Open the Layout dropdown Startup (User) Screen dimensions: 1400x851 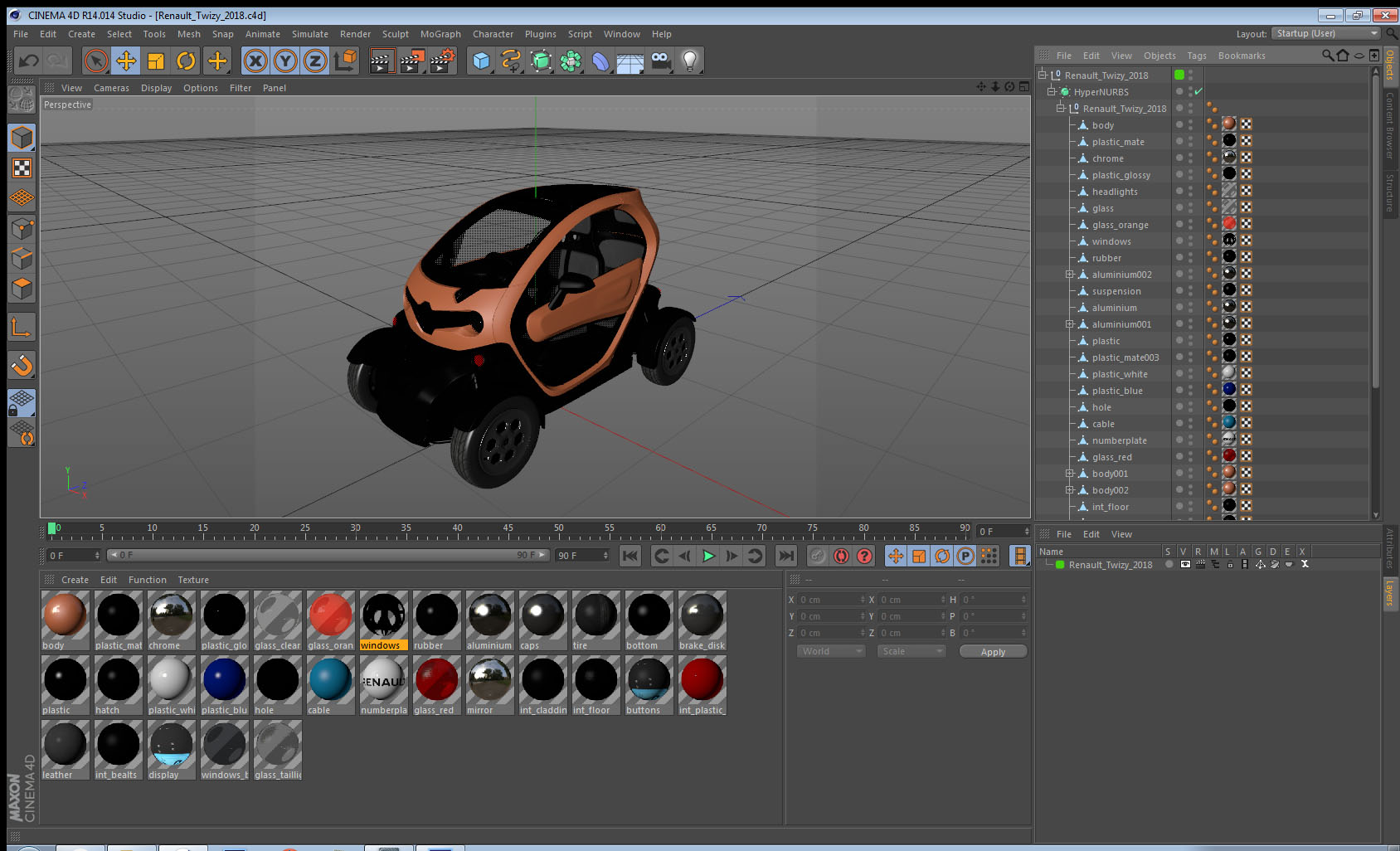point(1326,33)
